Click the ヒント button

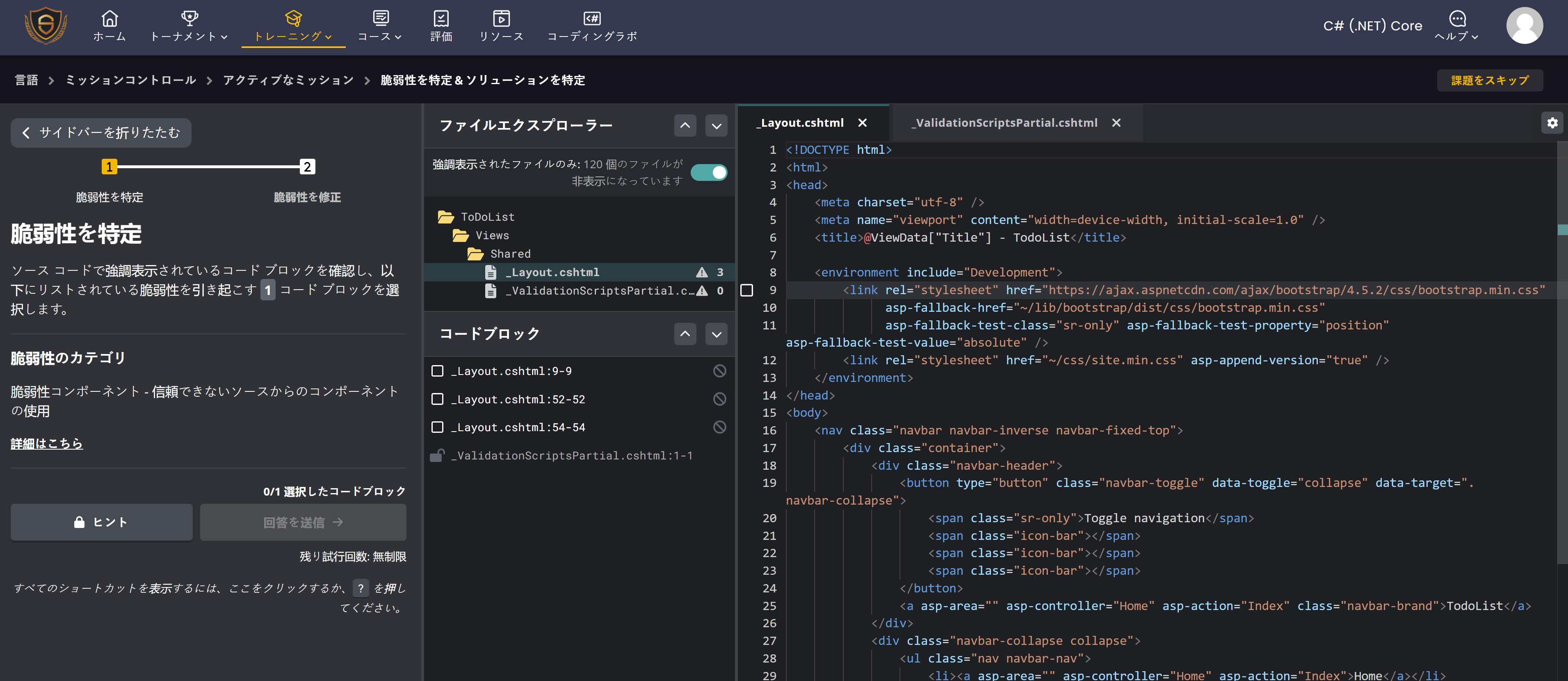click(x=101, y=522)
